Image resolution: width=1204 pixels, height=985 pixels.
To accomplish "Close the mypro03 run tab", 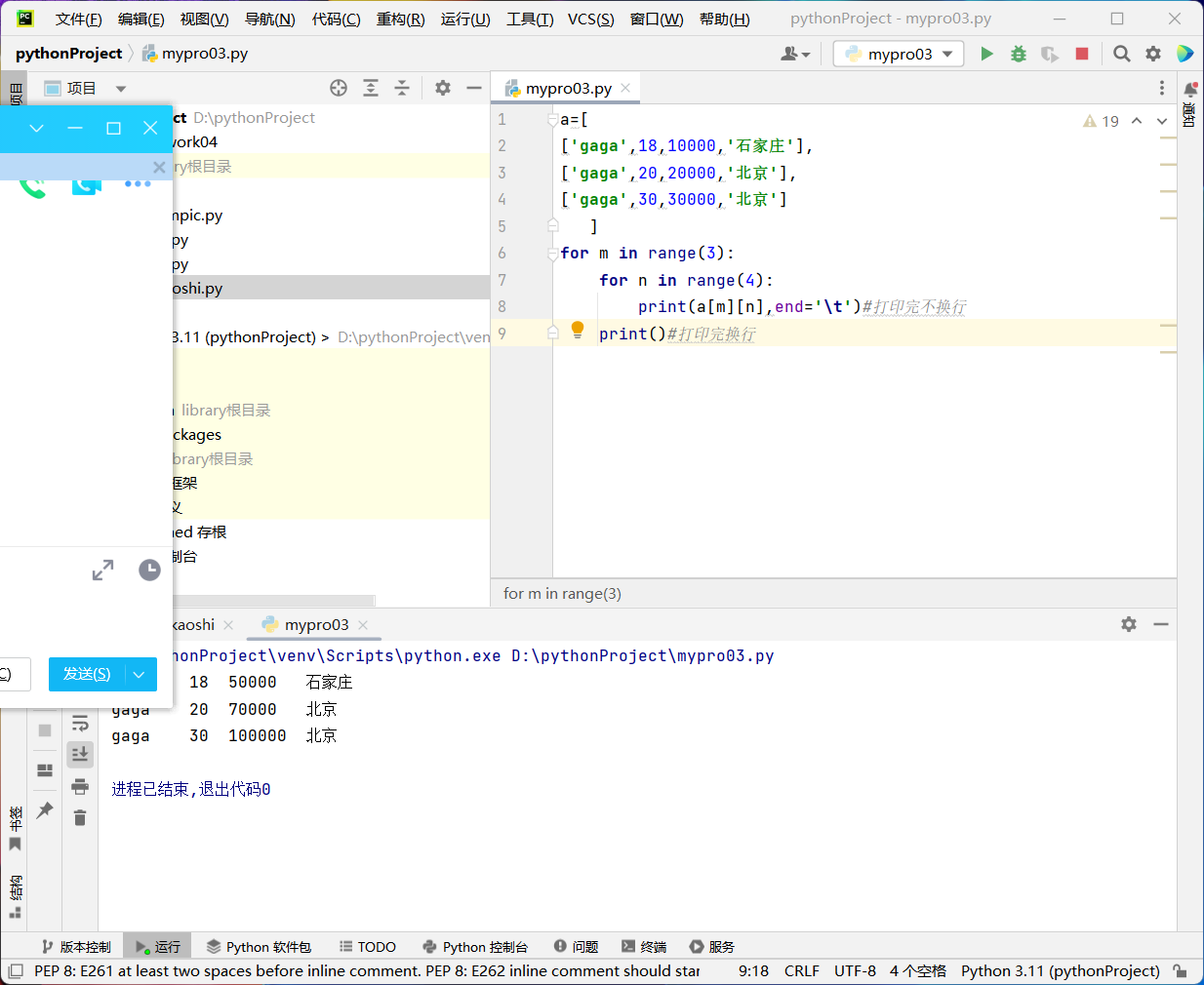I will tap(363, 625).
